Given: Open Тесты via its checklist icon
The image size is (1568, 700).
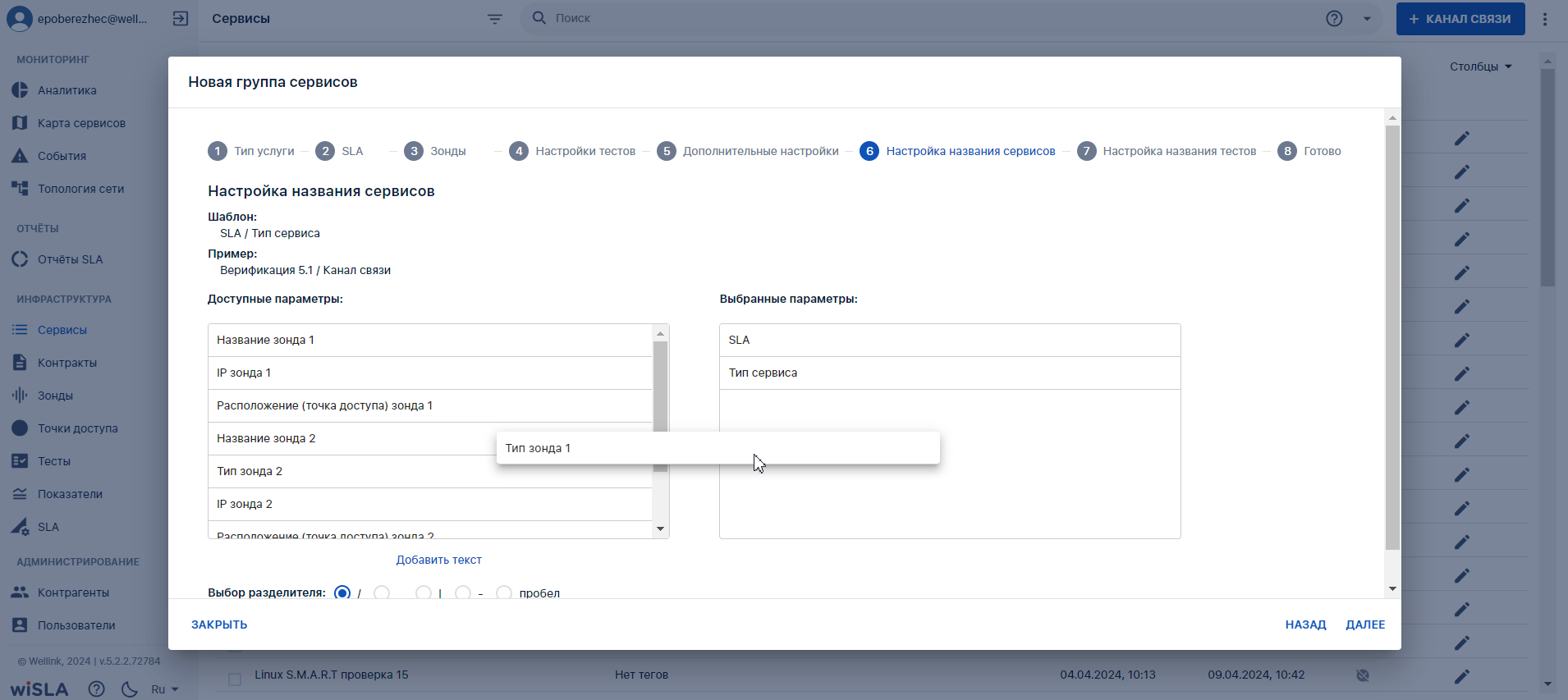Looking at the screenshot, I should [x=20, y=461].
